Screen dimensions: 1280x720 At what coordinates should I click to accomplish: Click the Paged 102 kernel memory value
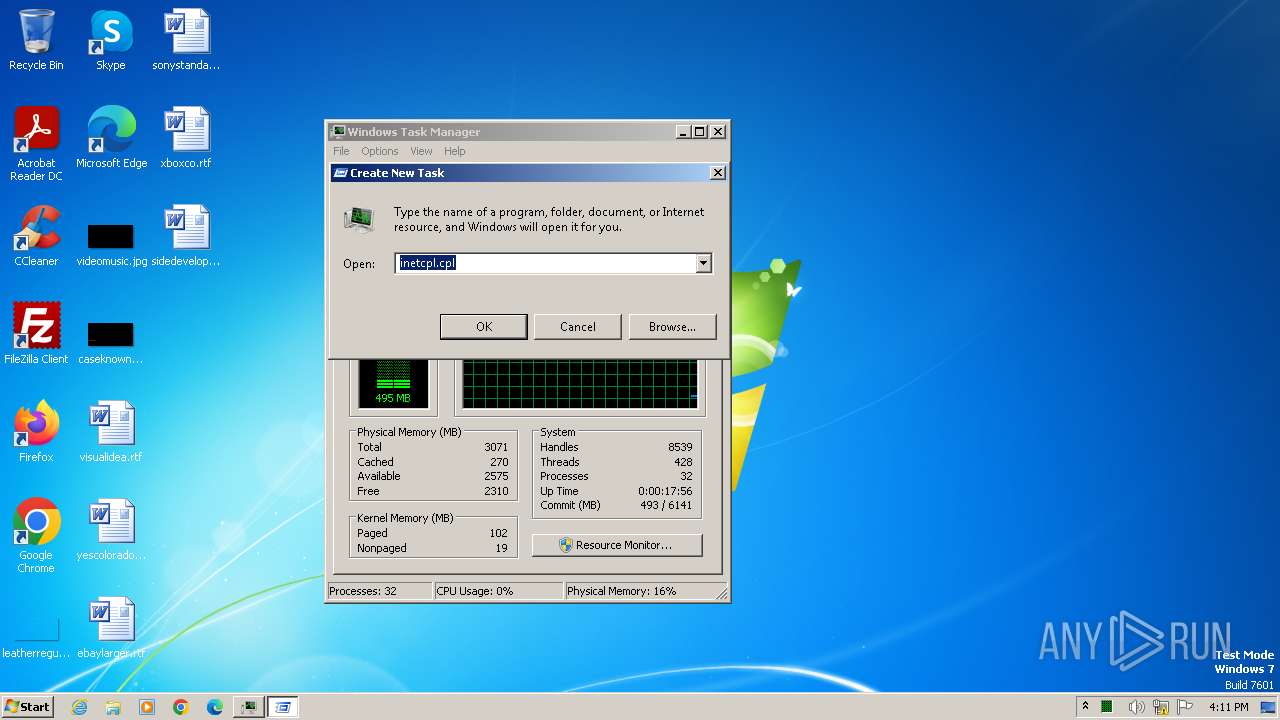click(433, 533)
